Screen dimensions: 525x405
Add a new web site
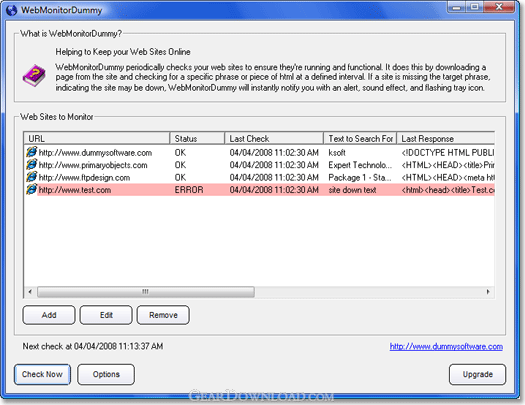coord(49,315)
